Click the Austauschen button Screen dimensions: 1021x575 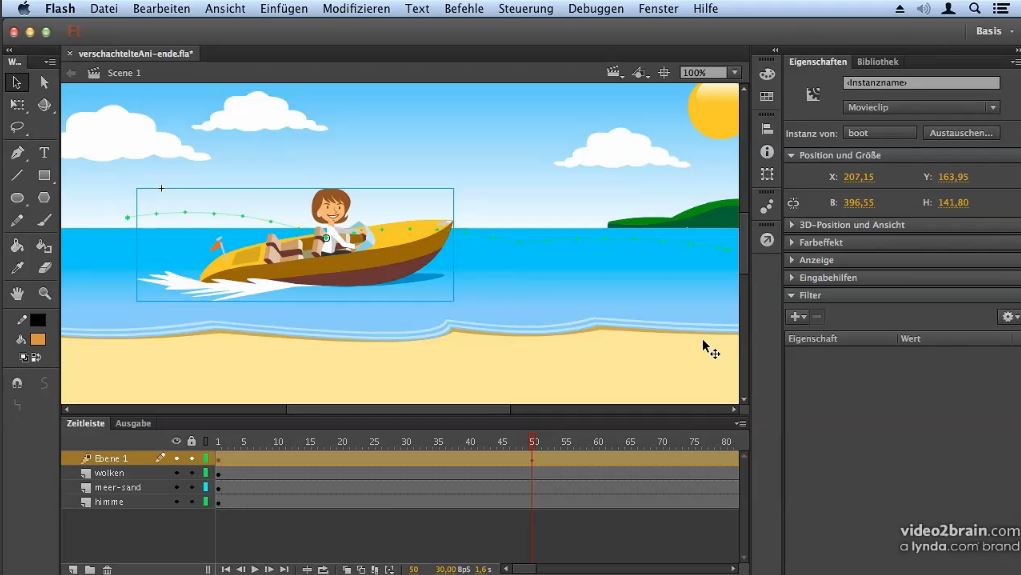tap(961, 133)
